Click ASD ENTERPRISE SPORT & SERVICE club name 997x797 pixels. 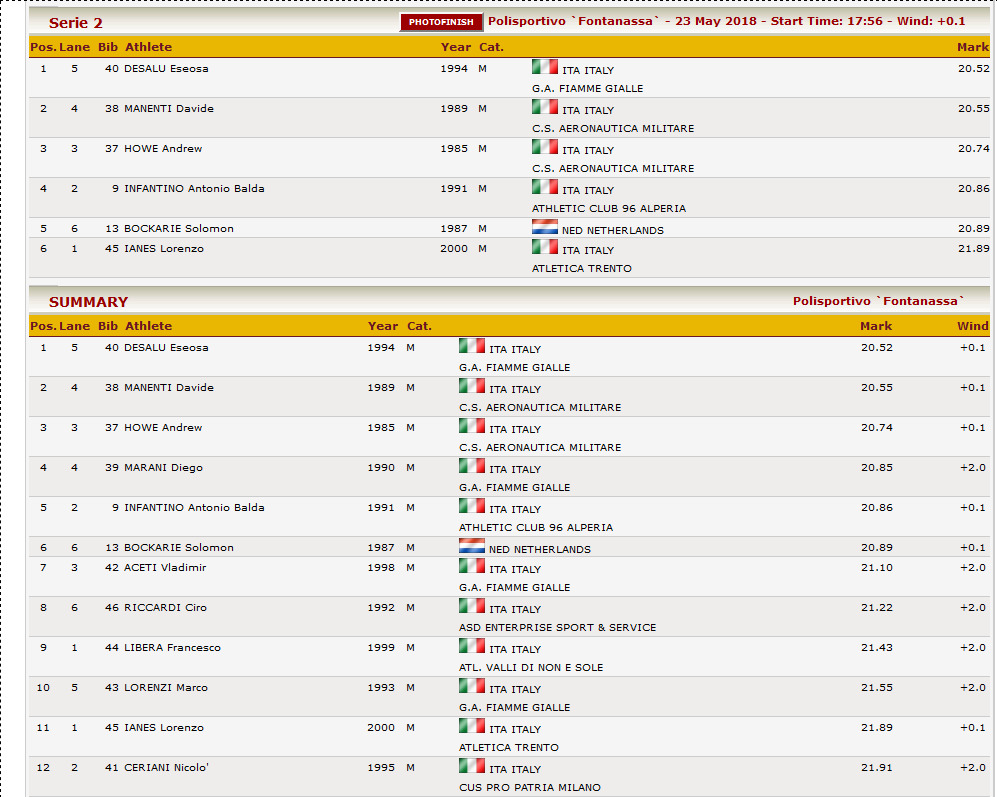tap(557, 628)
